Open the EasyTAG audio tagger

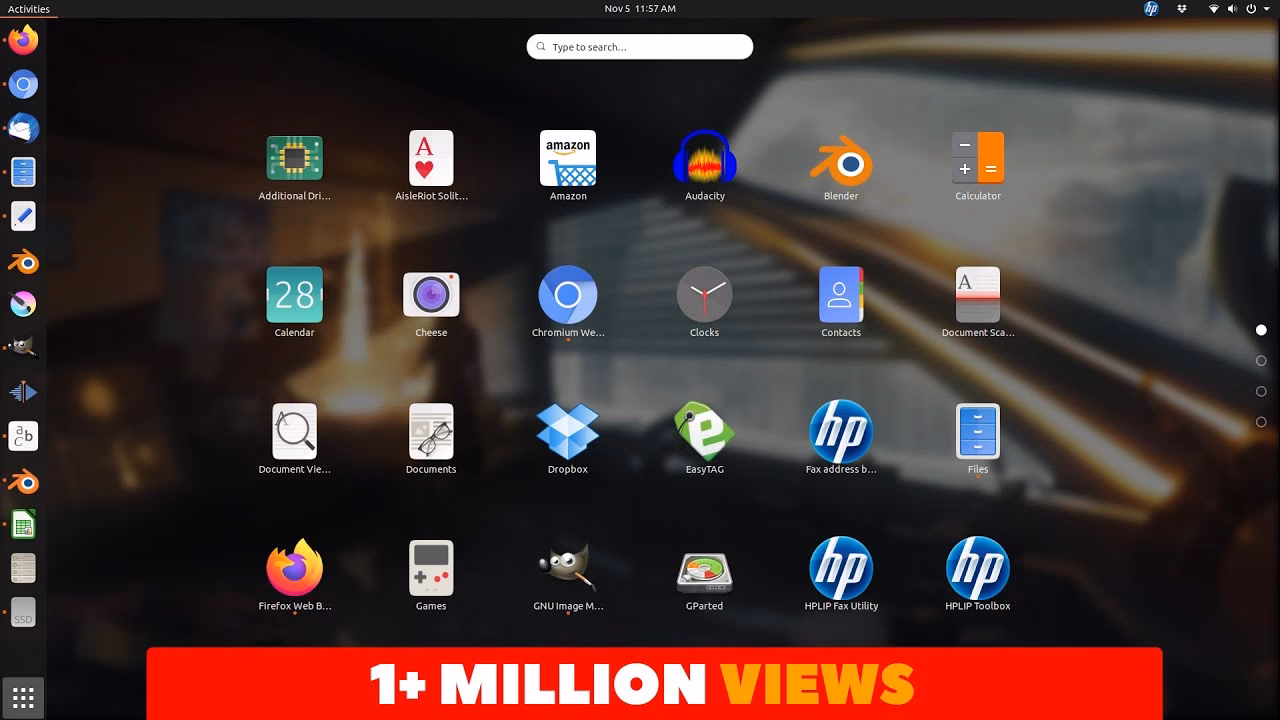pyautogui.click(x=705, y=432)
